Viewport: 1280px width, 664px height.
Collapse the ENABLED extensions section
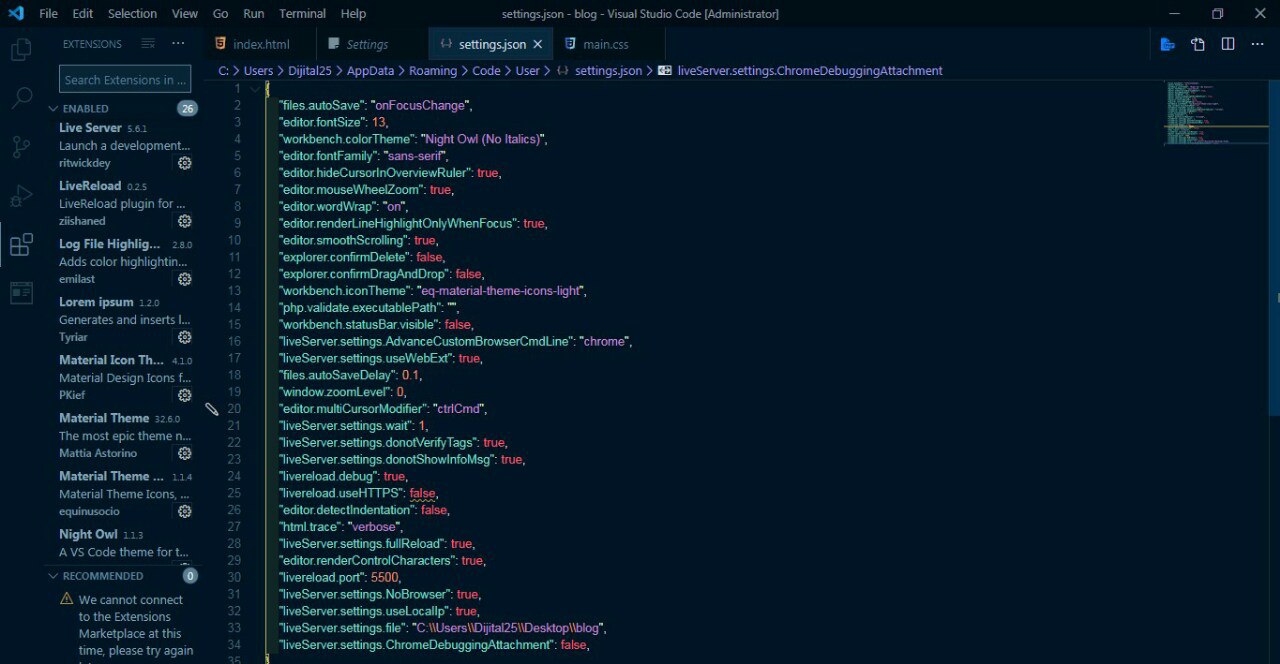click(x=53, y=108)
